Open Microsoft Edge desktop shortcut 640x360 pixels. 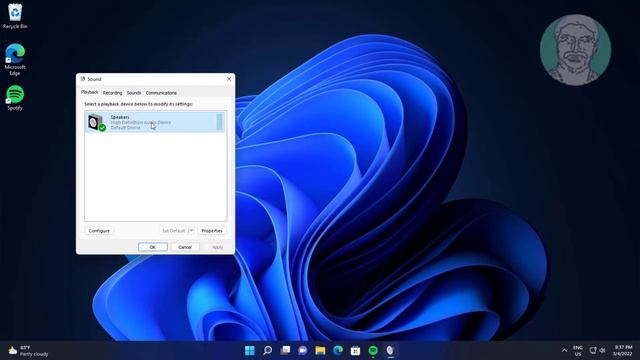coord(15,60)
